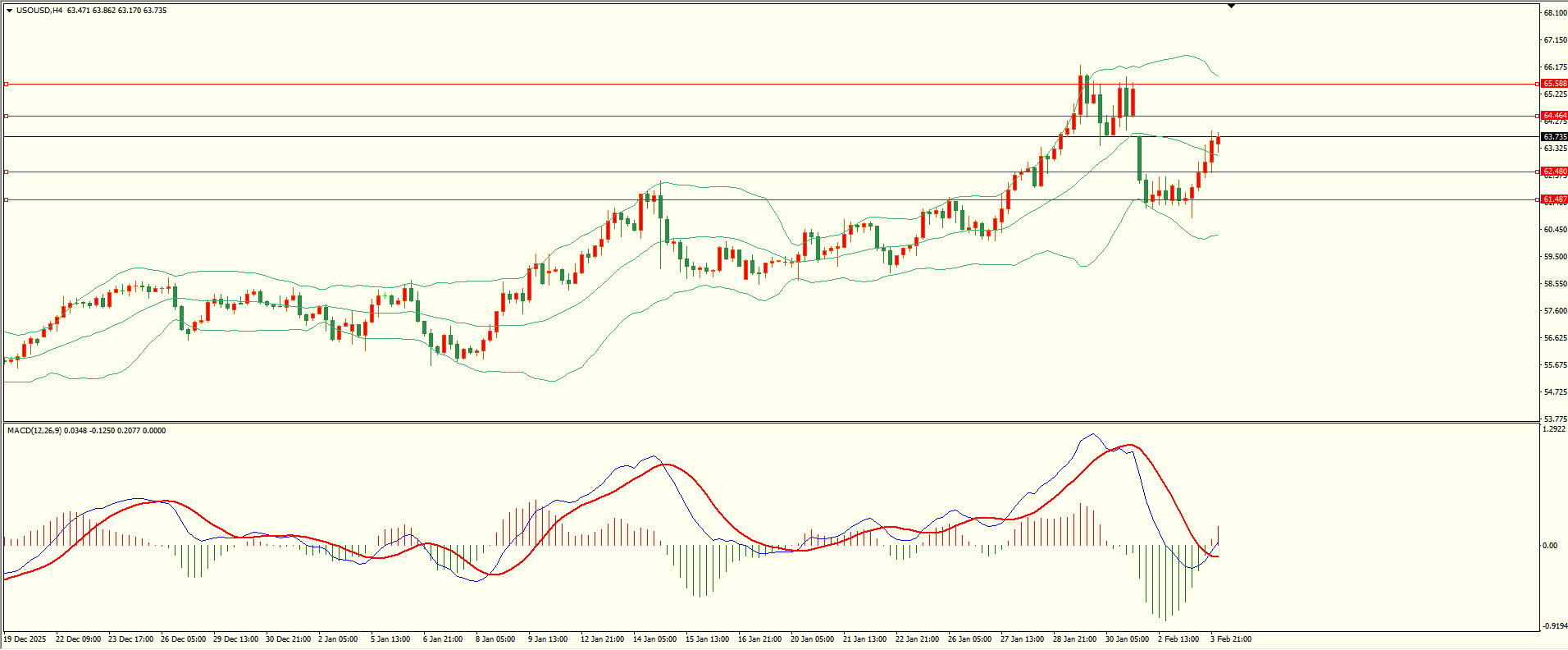Select left handle of the 61.487 line

point(7,199)
